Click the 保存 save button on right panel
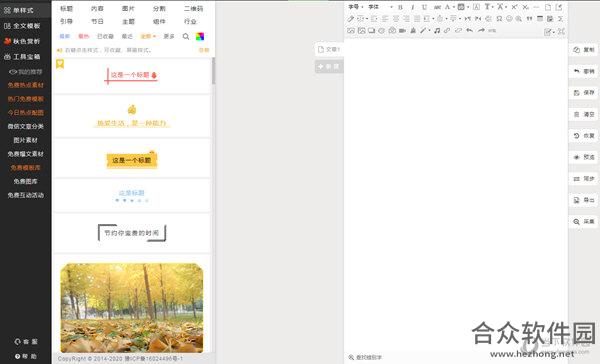The image size is (600, 364). (584, 93)
